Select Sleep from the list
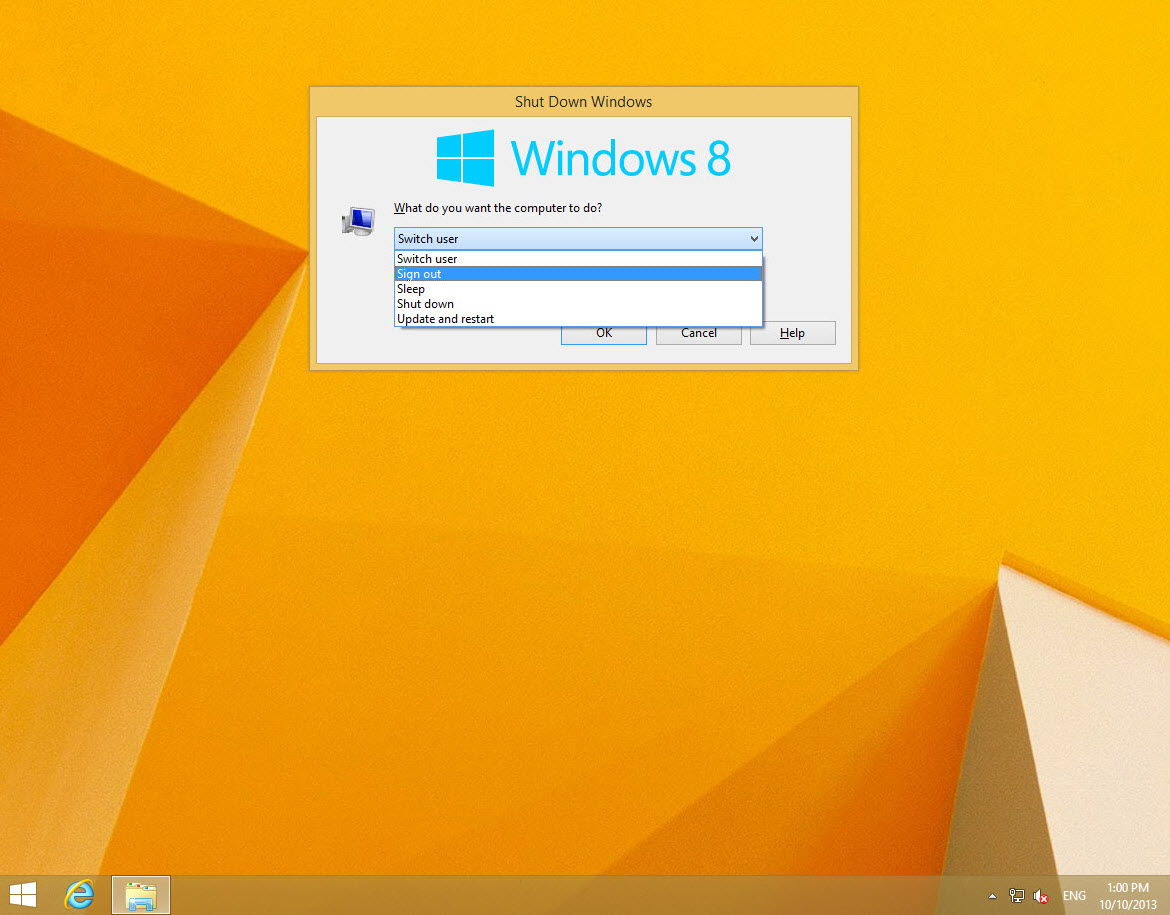1170x915 pixels. (411, 289)
